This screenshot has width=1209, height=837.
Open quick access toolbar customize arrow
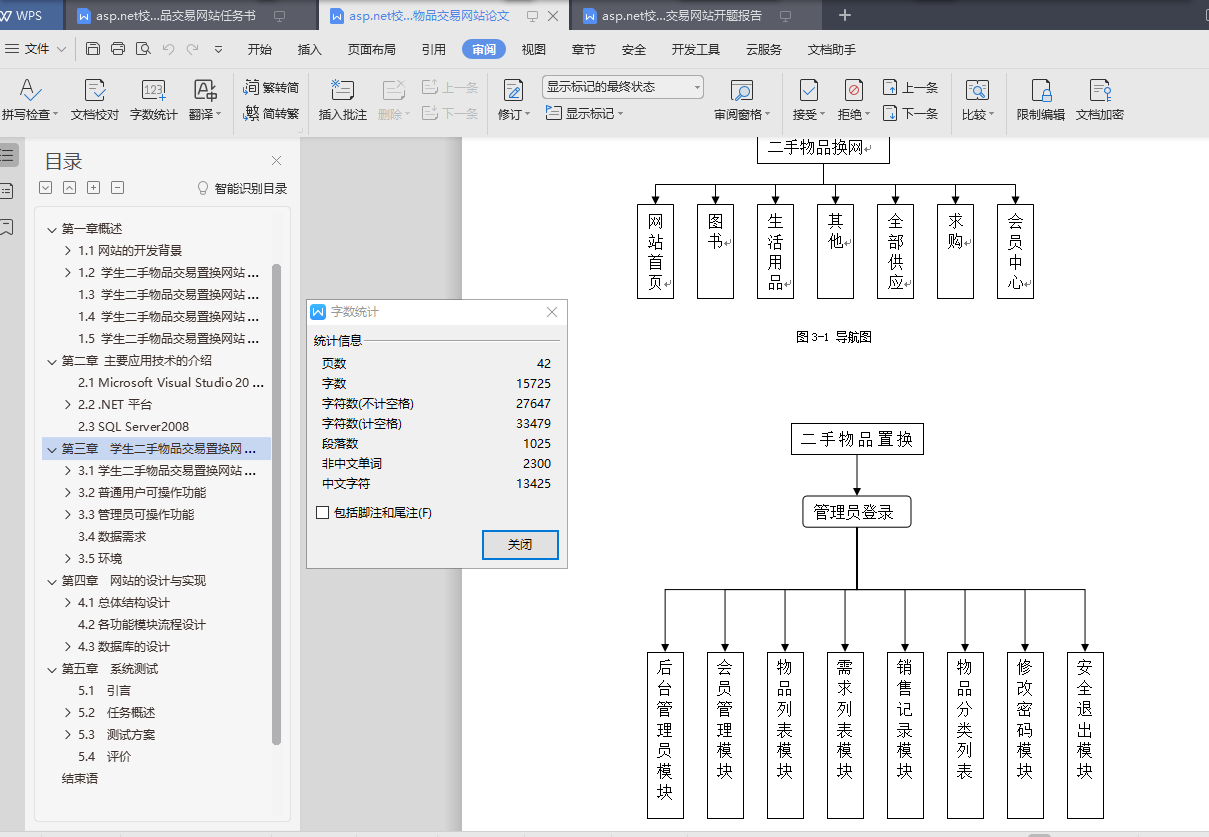click(x=218, y=49)
